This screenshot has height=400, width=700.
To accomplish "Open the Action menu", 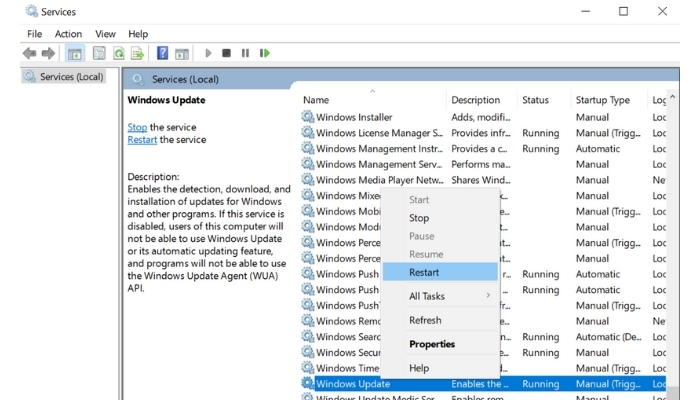I will click(68, 34).
